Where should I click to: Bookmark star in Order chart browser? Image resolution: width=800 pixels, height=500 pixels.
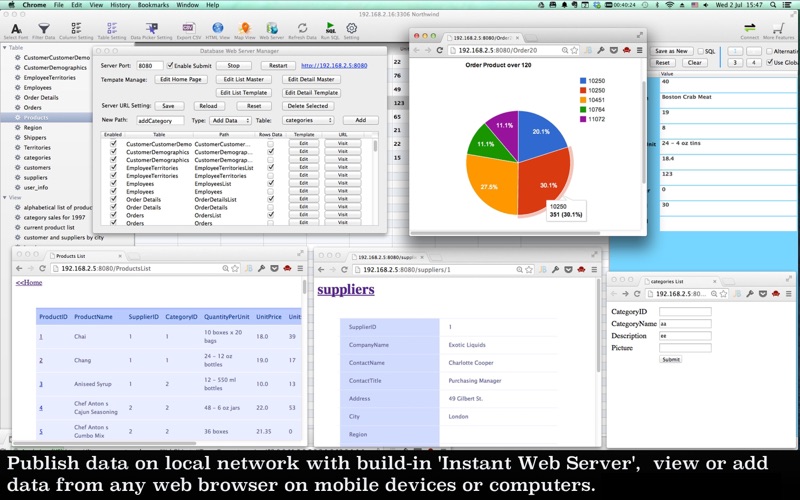pyautogui.click(x=574, y=50)
